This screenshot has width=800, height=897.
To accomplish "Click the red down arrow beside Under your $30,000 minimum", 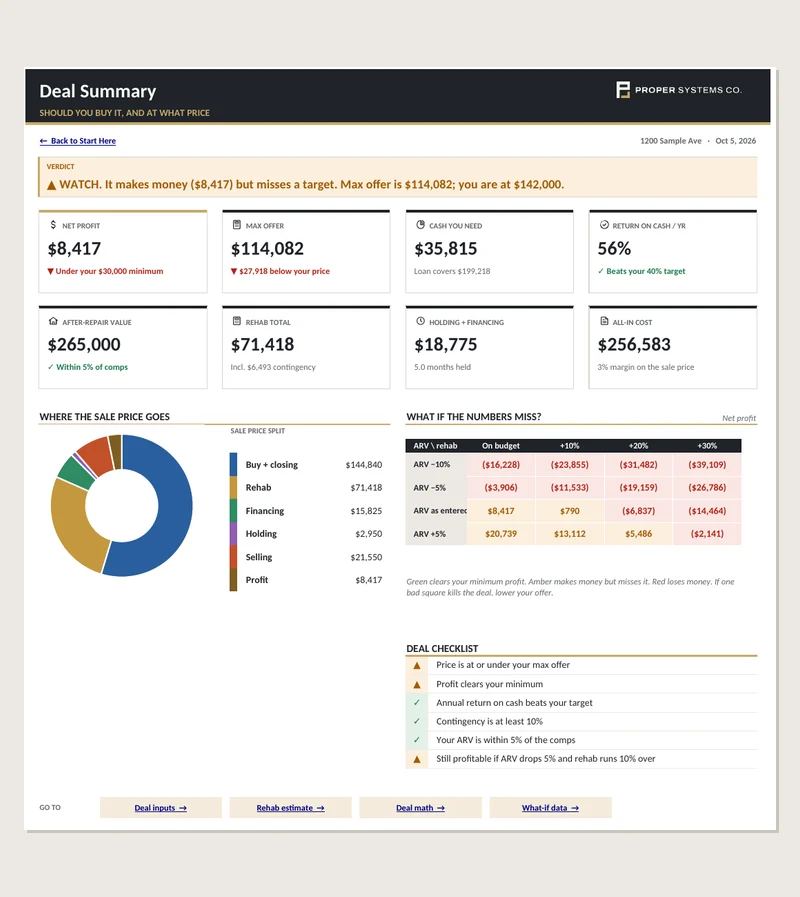I will coord(50,271).
